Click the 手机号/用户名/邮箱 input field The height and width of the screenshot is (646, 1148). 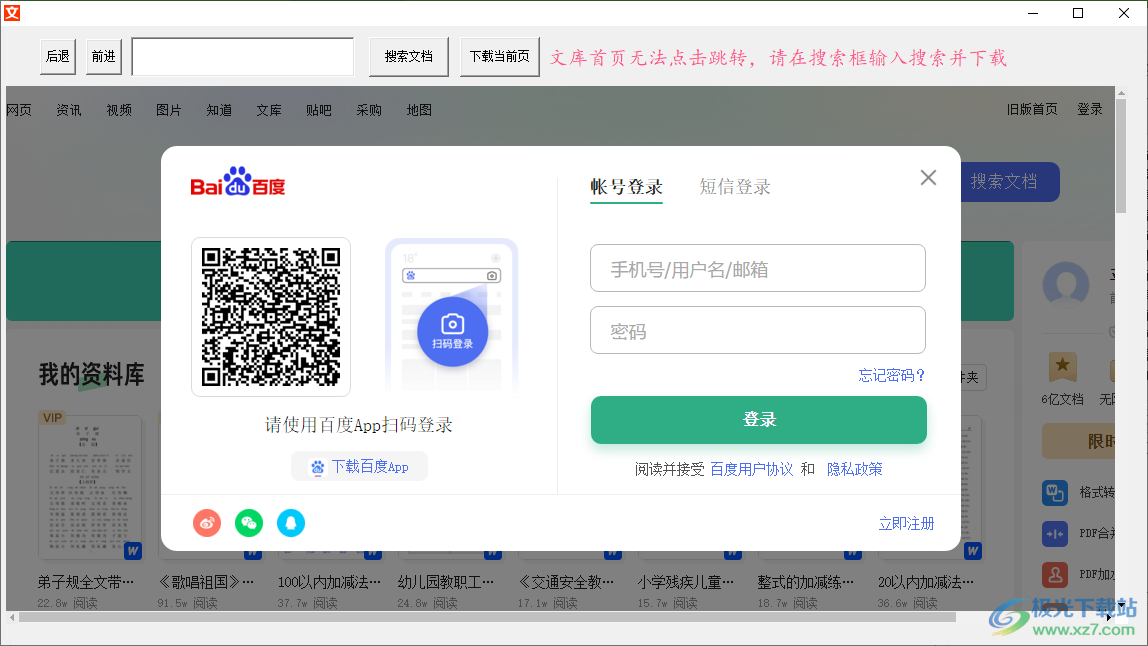point(758,268)
